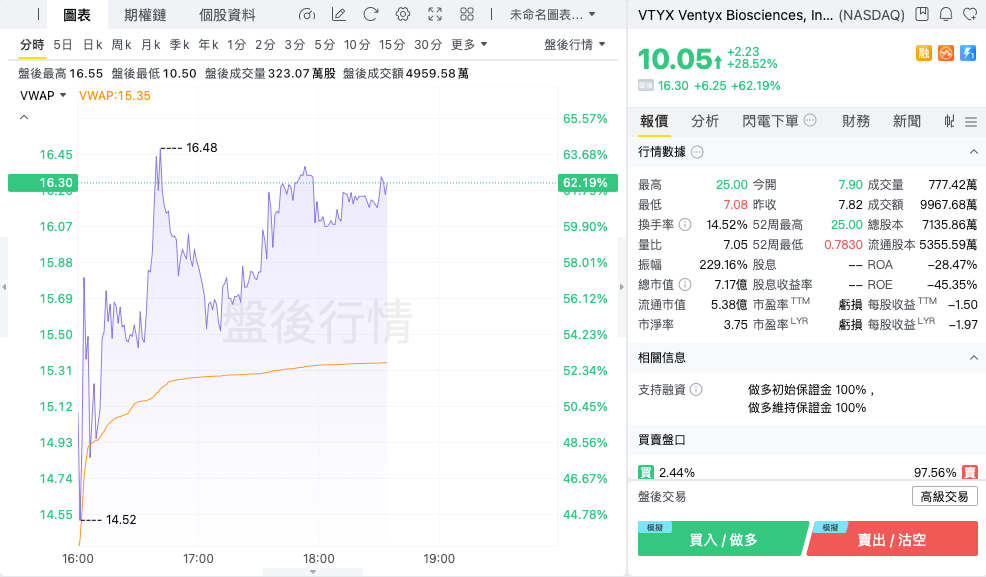Show info for 支持融資
Viewport: 986px width, 577px height.
pyautogui.click(x=696, y=390)
